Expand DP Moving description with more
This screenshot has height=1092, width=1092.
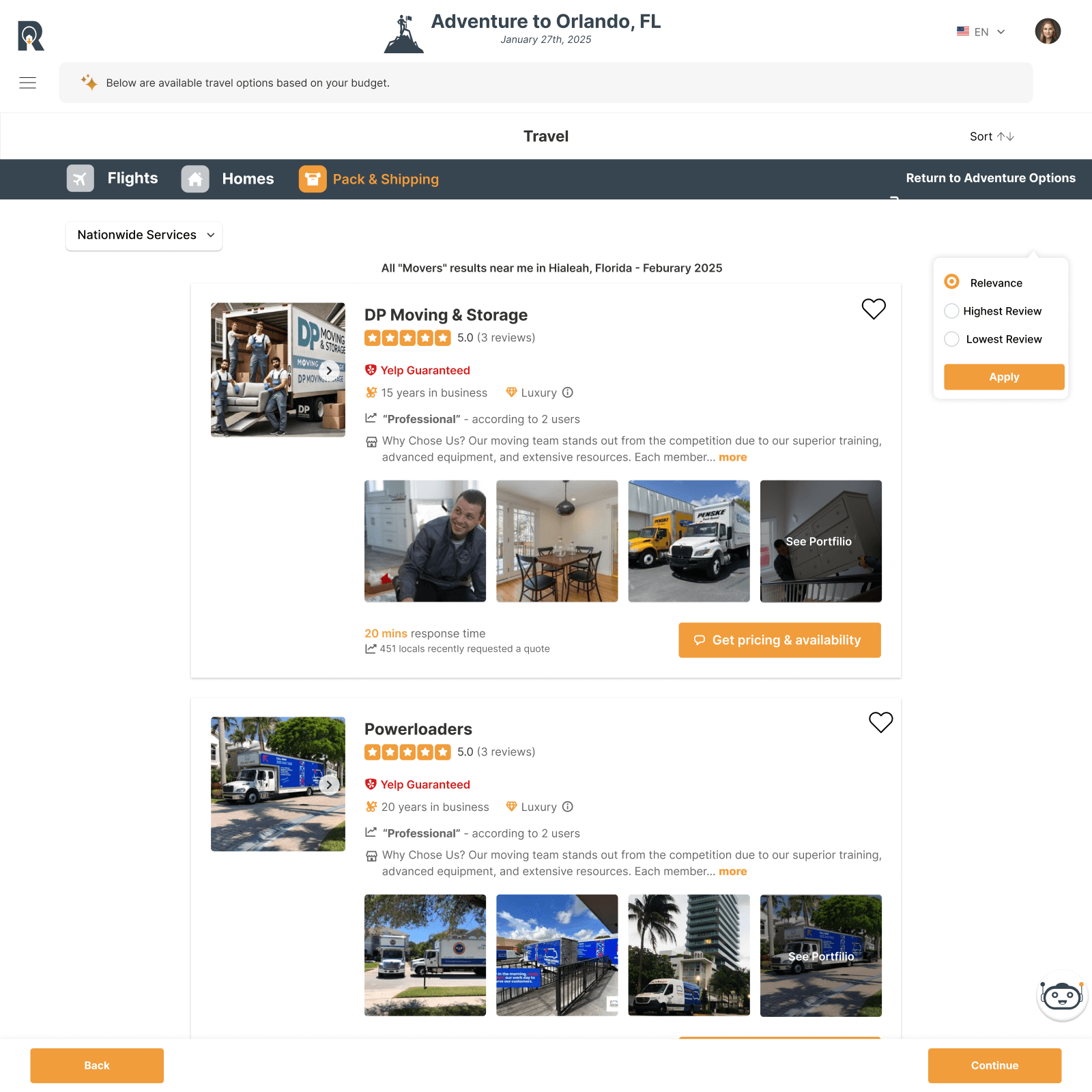[x=733, y=457]
